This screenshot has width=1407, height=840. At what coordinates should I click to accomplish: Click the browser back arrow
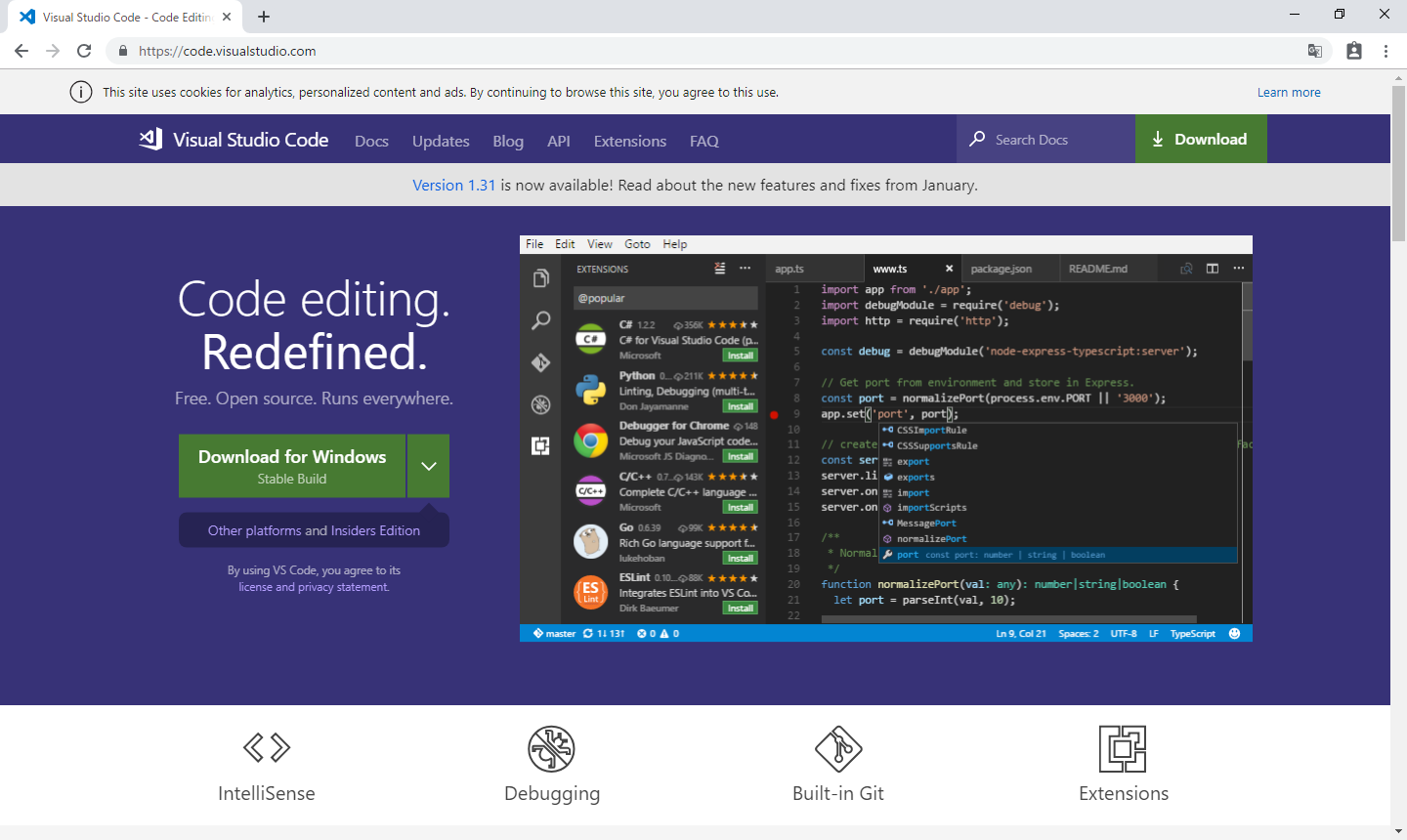point(21,51)
